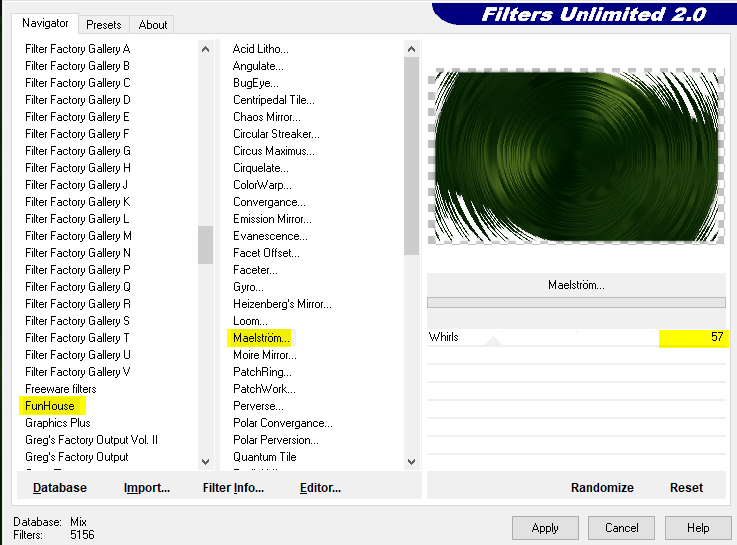This screenshot has width=737, height=545.
Task: Select Filter Factory Gallery C
Action: [78, 83]
